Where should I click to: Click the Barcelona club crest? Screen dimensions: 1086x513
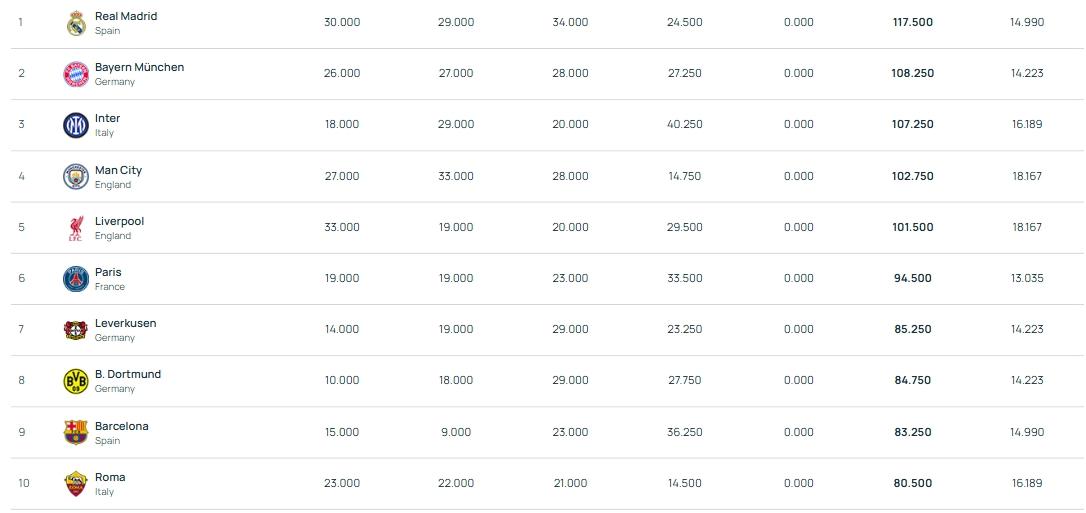pos(76,433)
